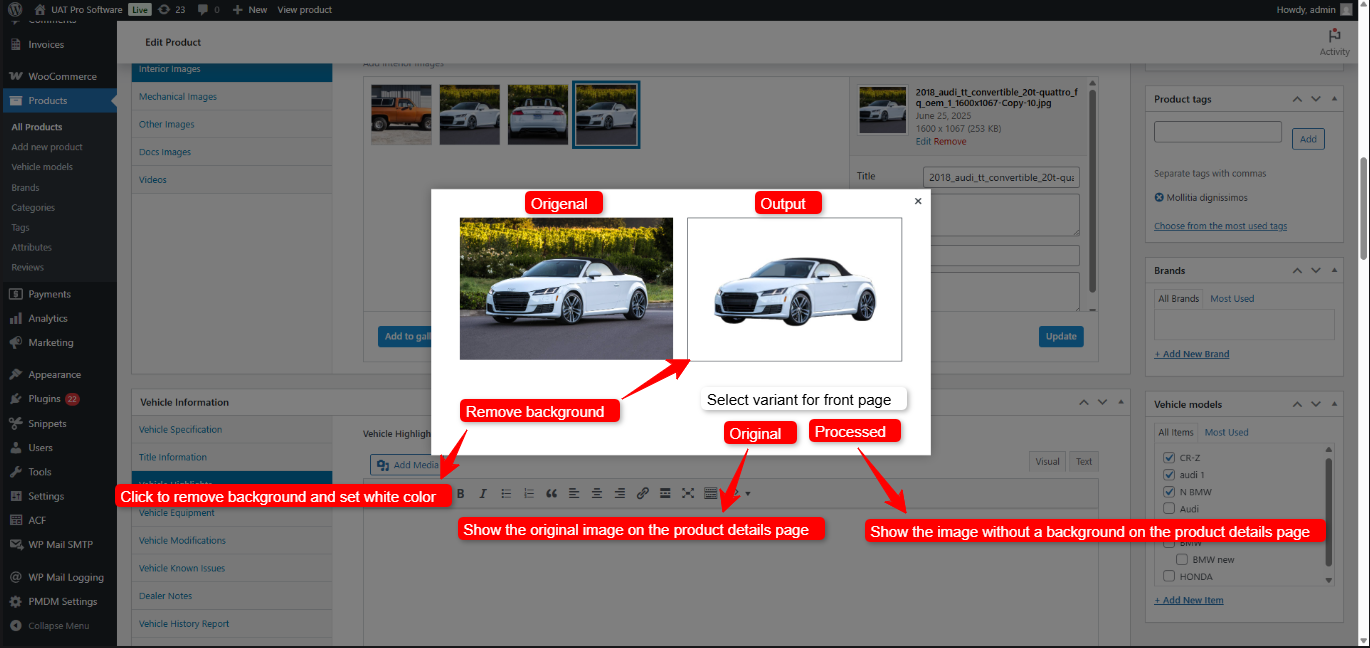Select the orange truck thumbnail
Screen dimensions: 1370x648
pyautogui.click(x=402, y=114)
